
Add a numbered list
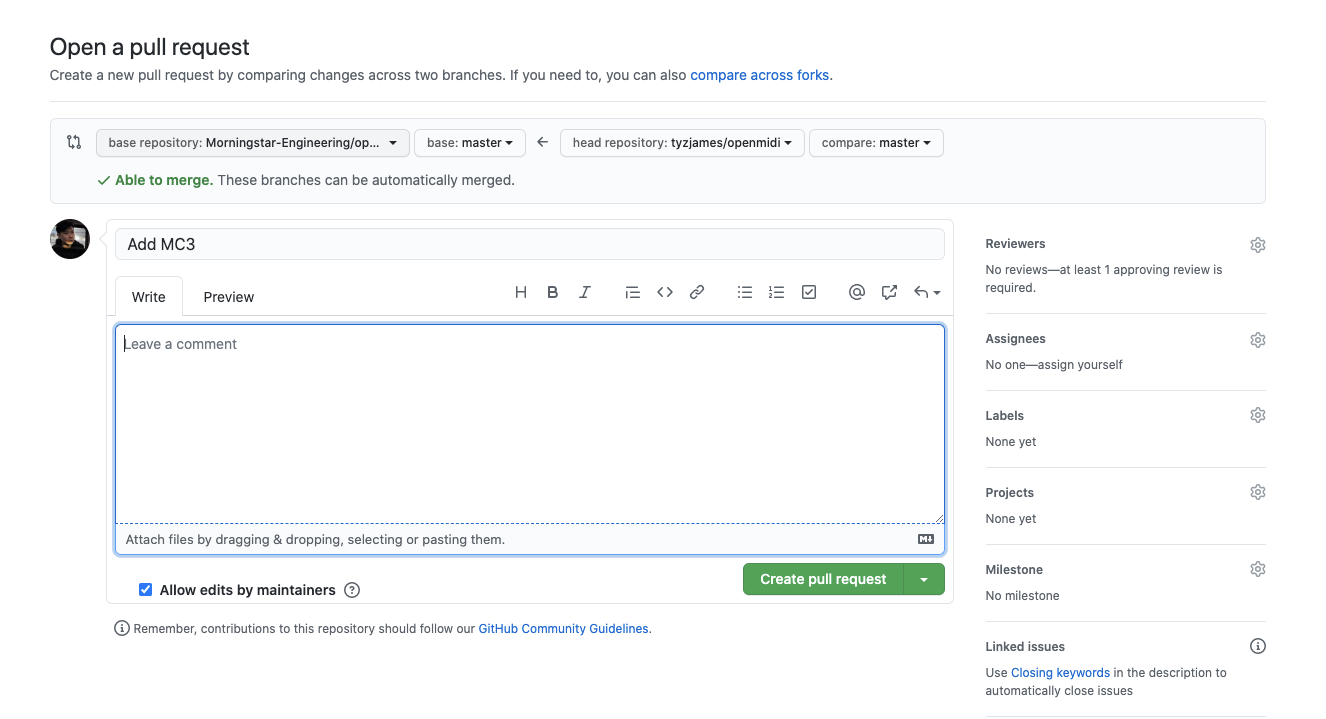pyautogui.click(x=776, y=292)
